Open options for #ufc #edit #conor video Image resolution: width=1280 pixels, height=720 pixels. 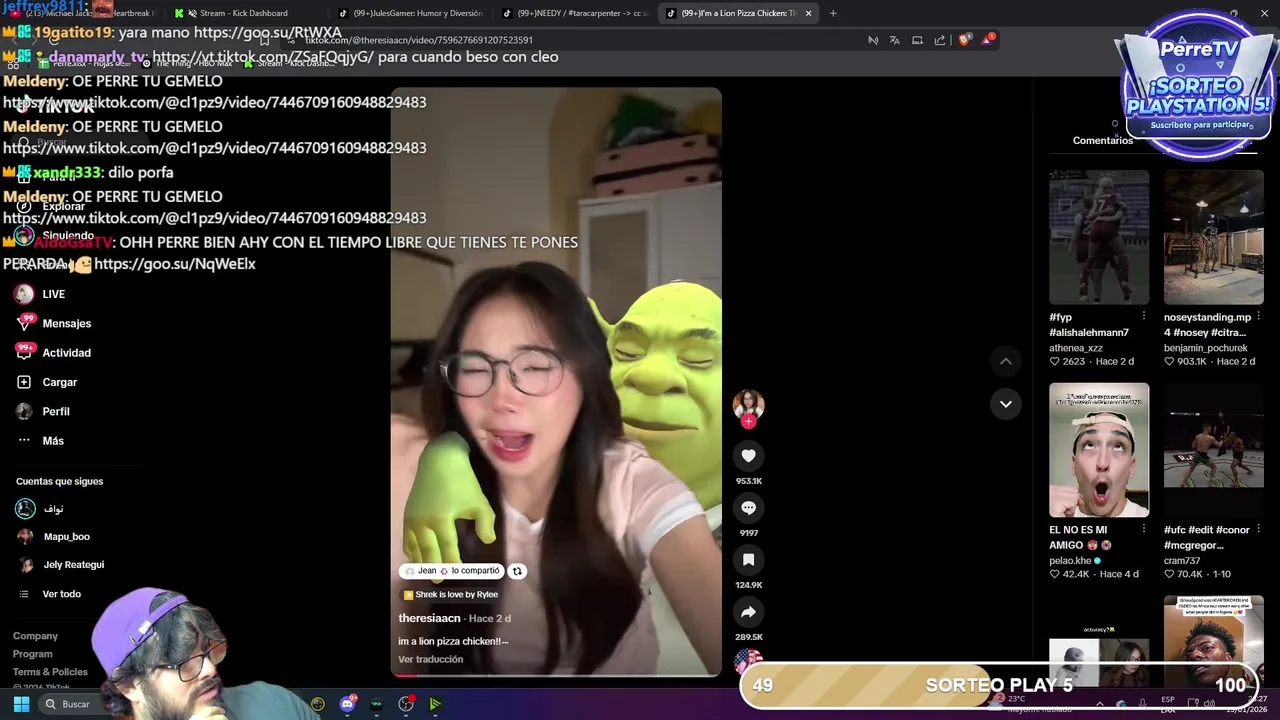coord(1258,530)
